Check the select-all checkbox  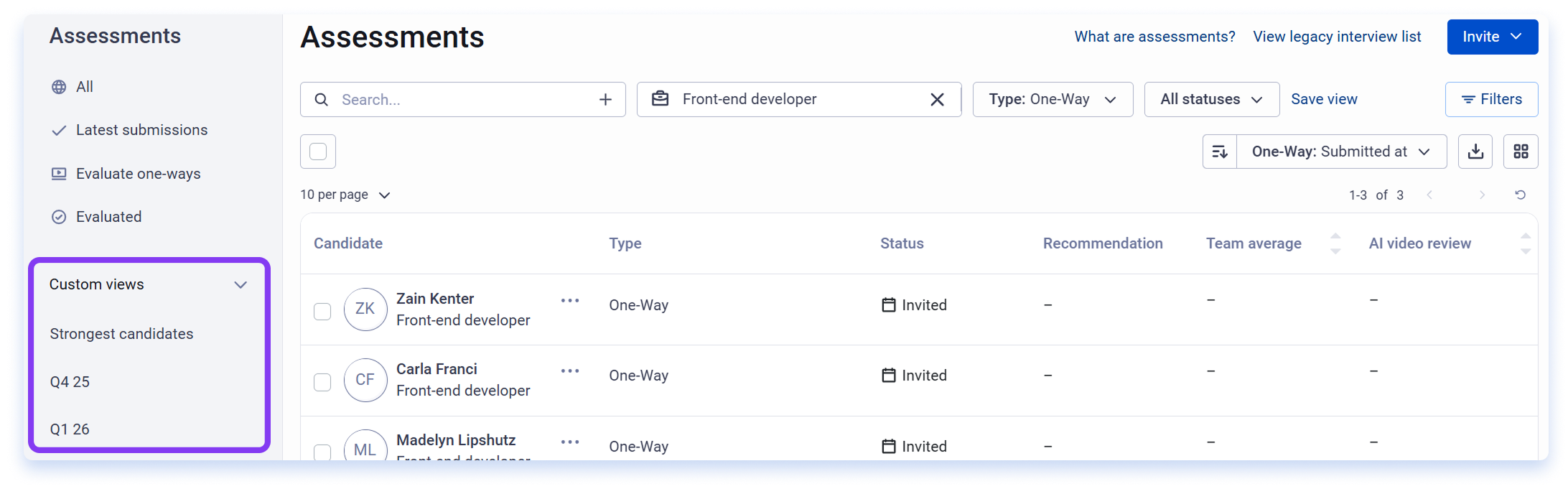click(x=318, y=152)
